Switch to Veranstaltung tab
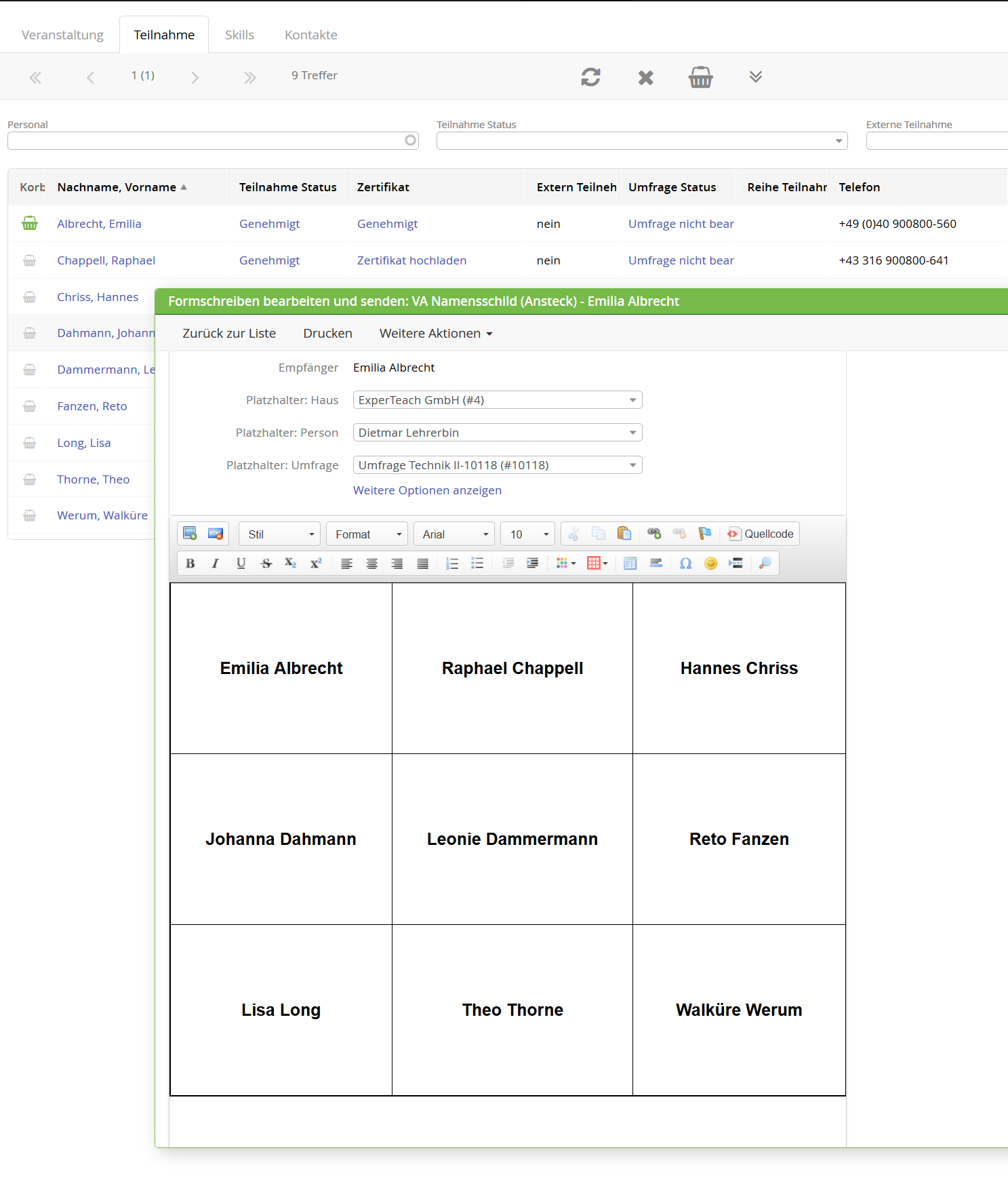 click(x=62, y=35)
